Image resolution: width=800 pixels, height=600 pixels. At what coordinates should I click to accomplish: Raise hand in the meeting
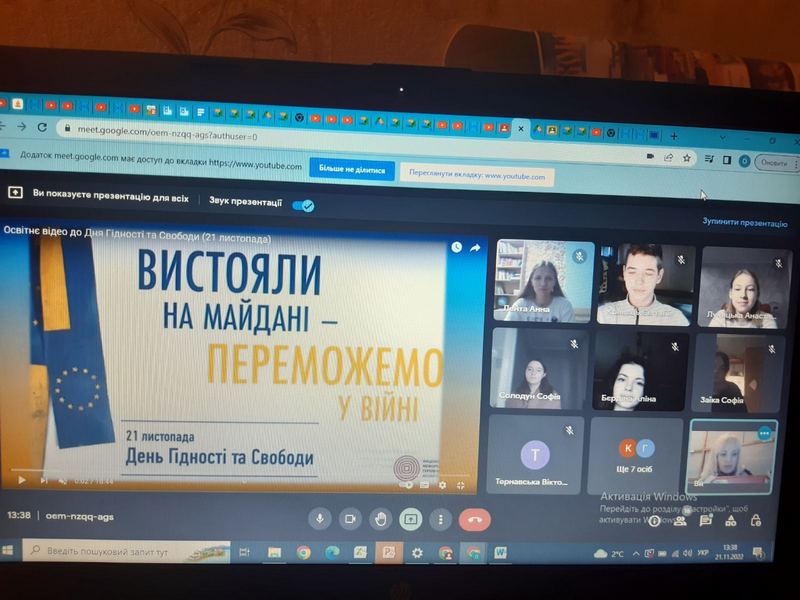coord(380,519)
